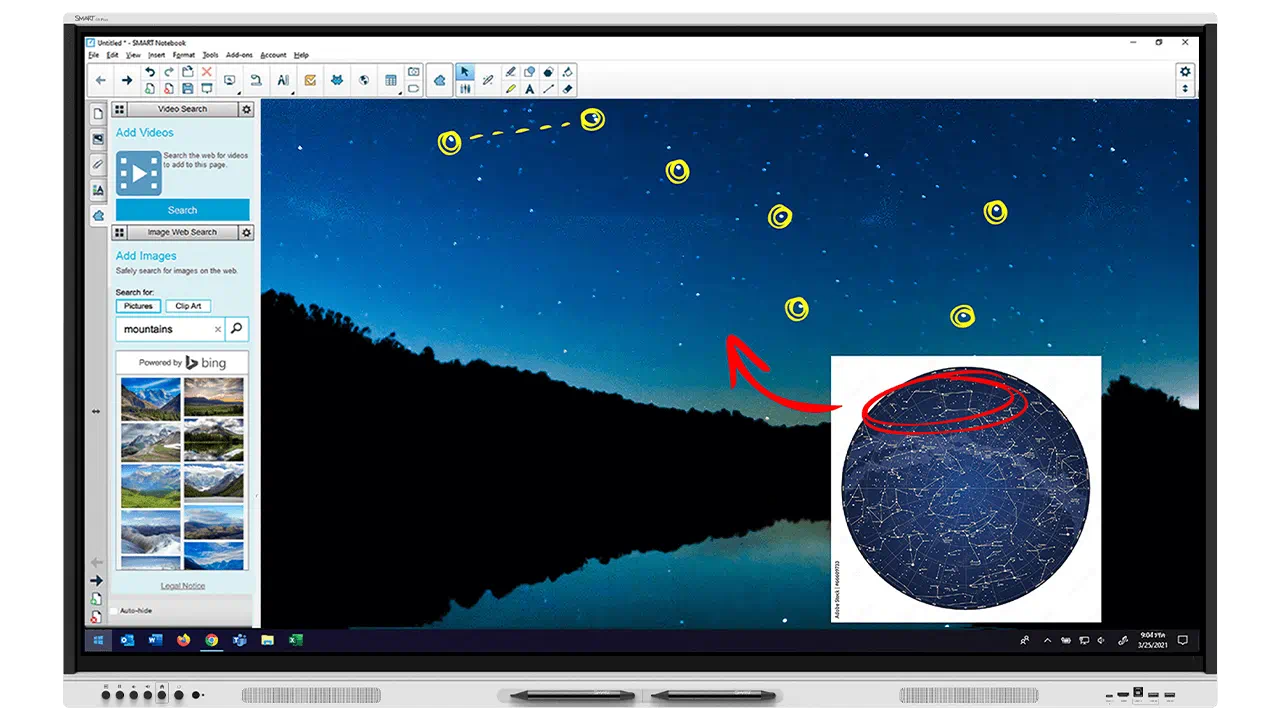Select the Pens tool
The width and height of the screenshot is (1280, 720).
[x=510, y=72]
